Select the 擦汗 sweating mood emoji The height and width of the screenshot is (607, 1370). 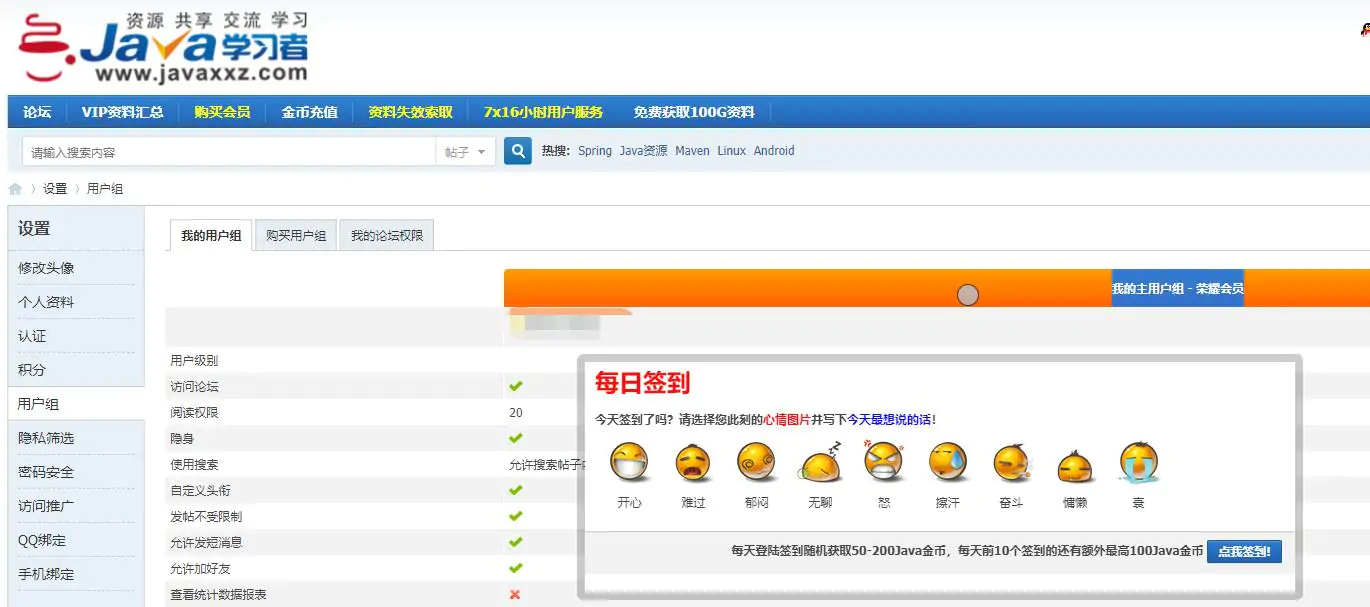click(x=947, y=463)
